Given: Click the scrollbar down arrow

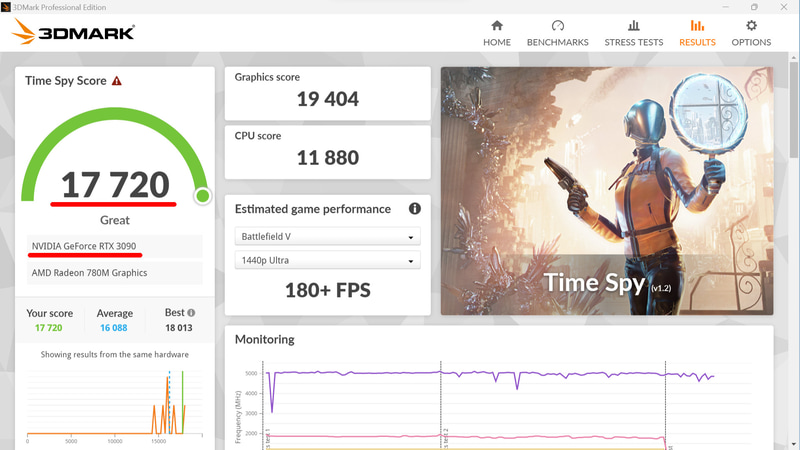Looking at the screenshot, I should pos(794,445).
